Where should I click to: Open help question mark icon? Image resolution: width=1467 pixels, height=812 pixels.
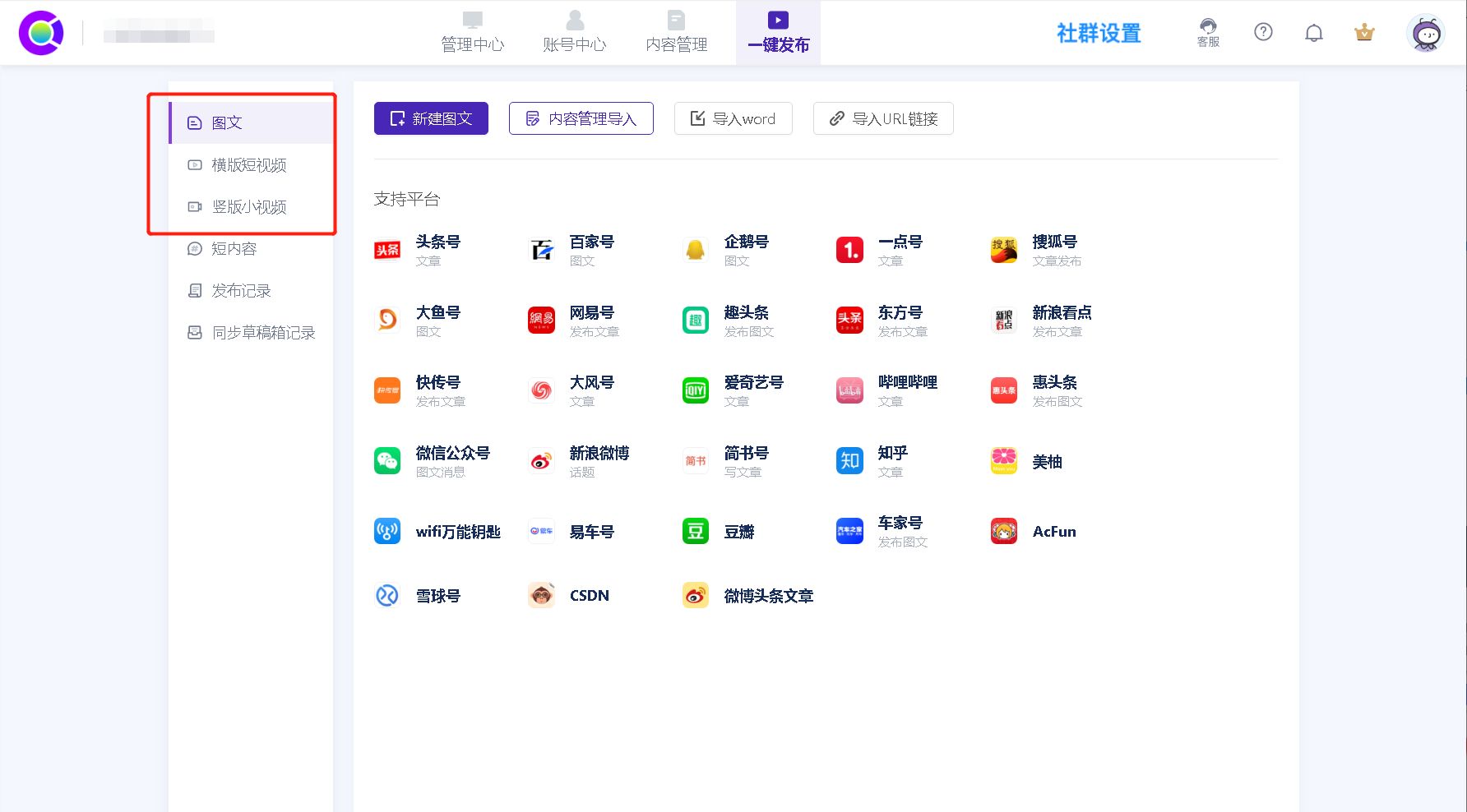[x=1263, y=32]
